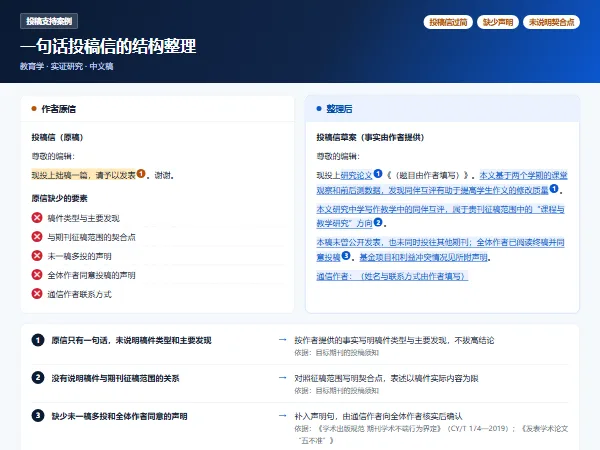Click blue marker 1 after 研究论文

(x=378, y=174)
